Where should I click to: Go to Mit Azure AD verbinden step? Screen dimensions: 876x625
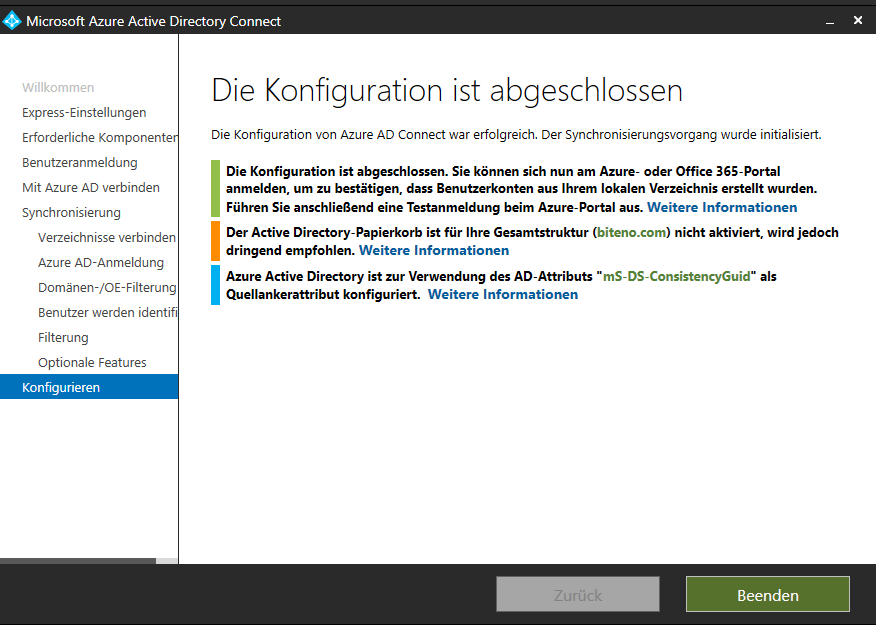click(91, 187)
